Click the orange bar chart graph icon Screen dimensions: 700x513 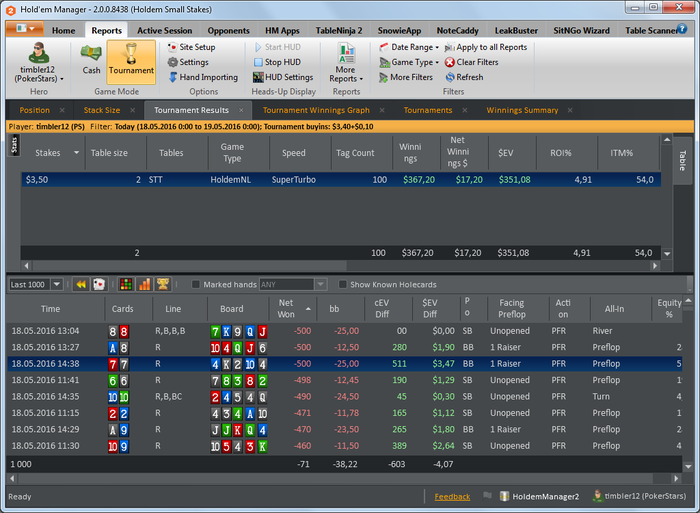pos(145,284)
